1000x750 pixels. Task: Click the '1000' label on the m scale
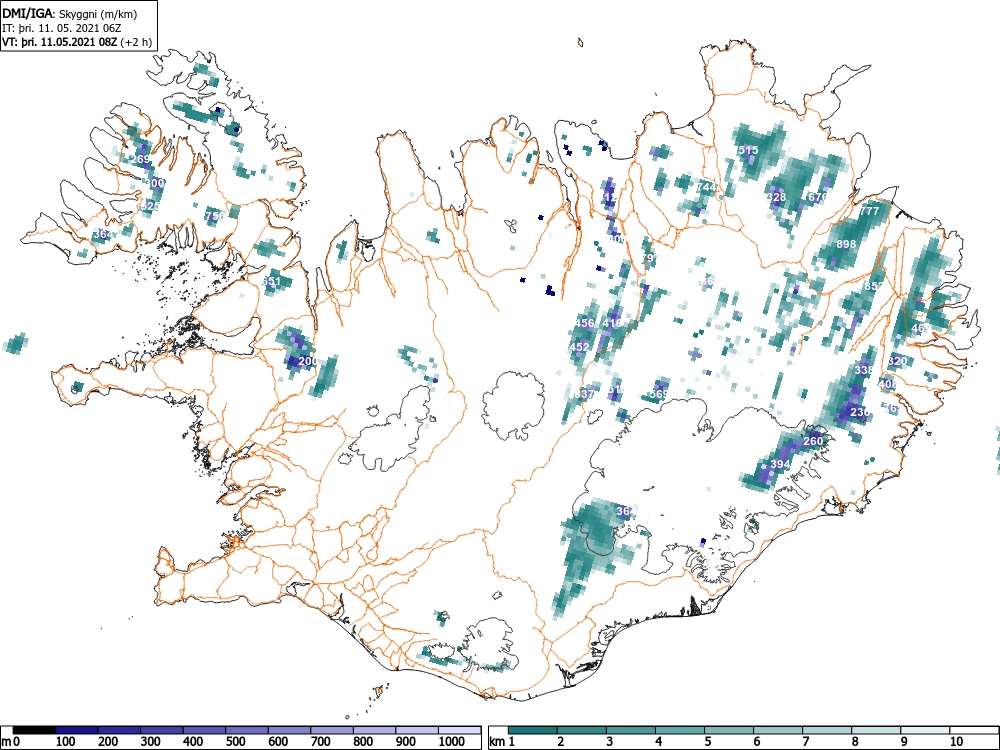(452, 742)
